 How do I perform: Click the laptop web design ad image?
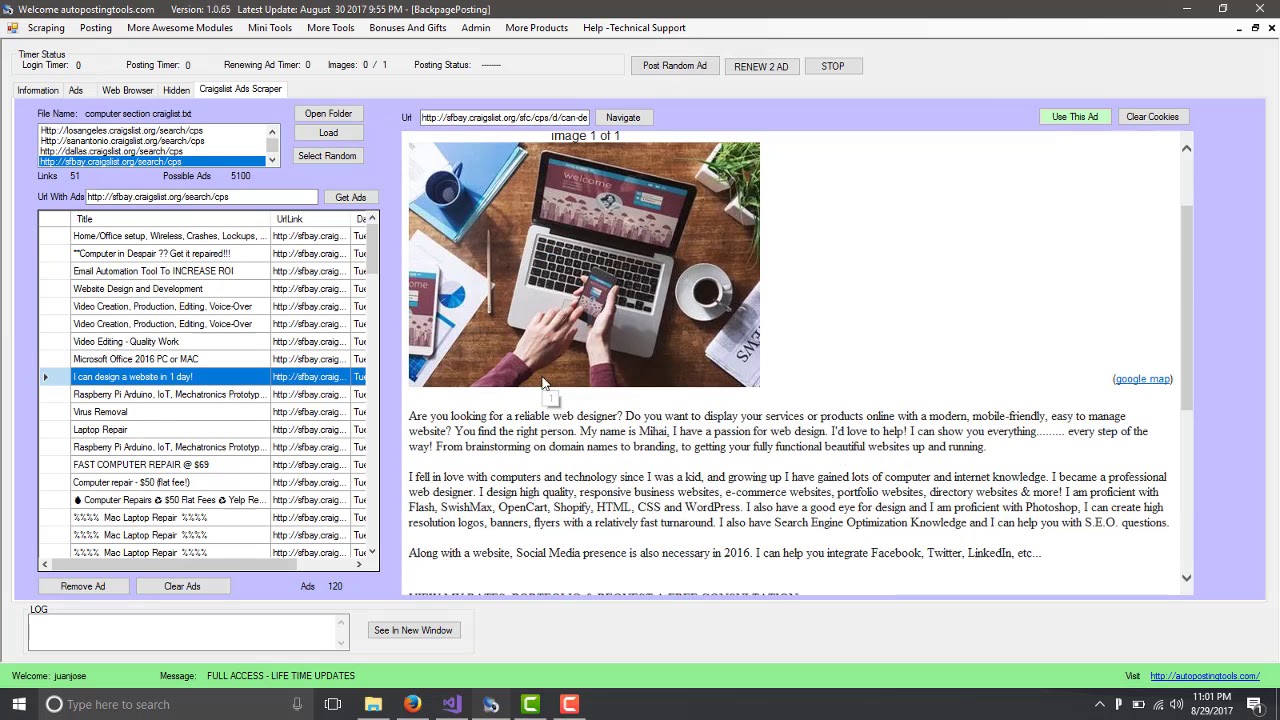584,264
